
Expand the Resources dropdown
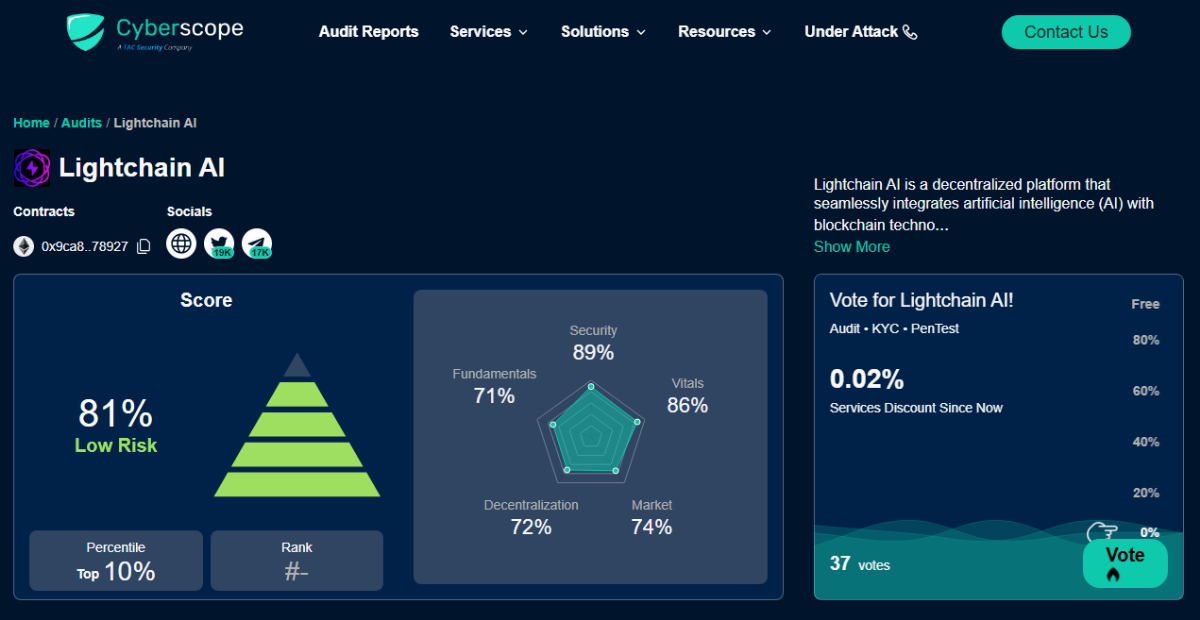point(724,31)
